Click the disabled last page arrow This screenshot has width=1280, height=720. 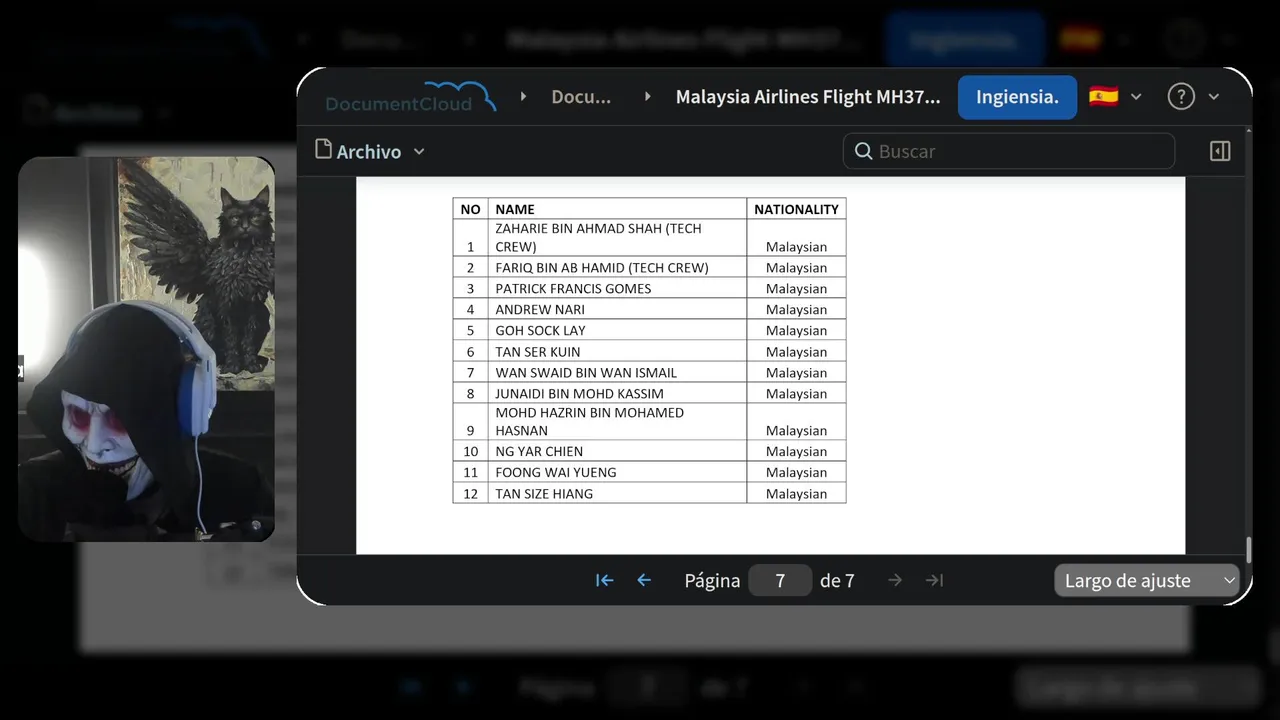point(934,580)
